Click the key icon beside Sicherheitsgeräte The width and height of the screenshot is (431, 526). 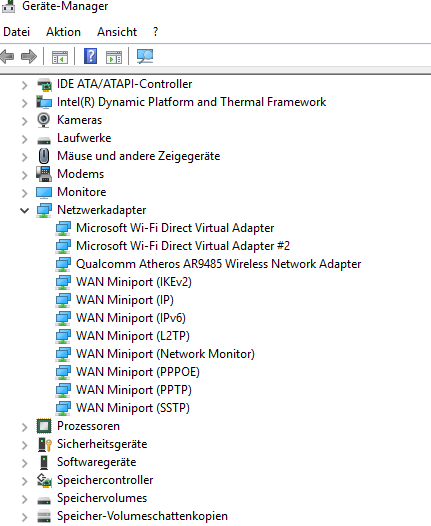pos(45,444)
